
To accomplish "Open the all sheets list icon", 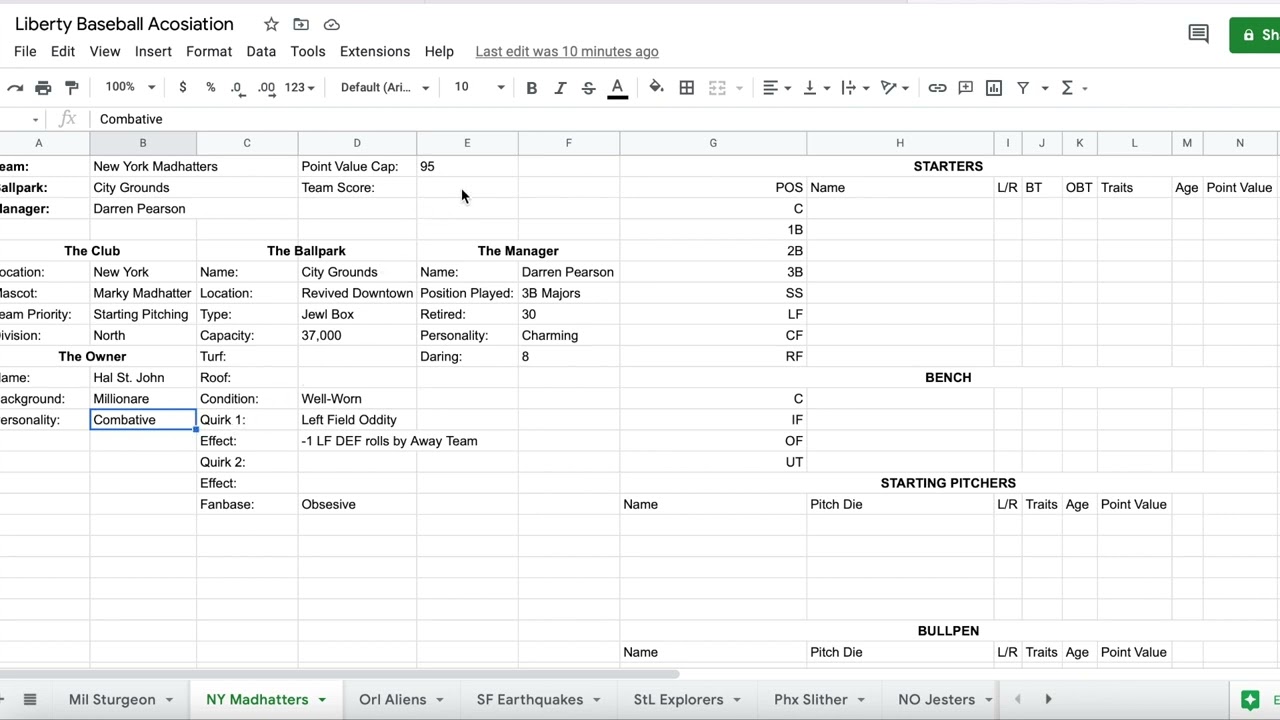I will (30, 700).
